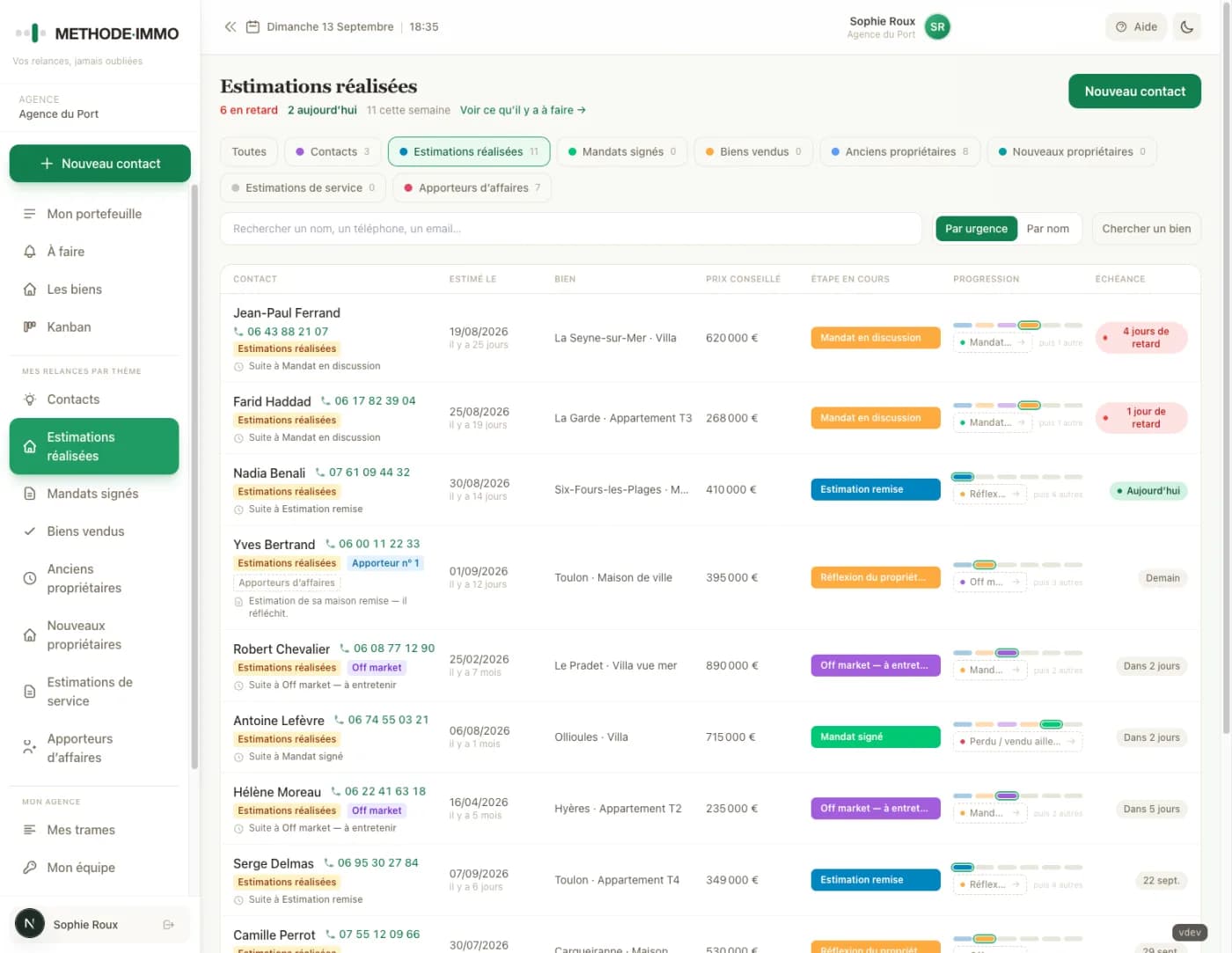Viewport: 1232px width, 953px height.
Task: Open the Mandats signés filter tab
Action: click(x=622, y=151)
